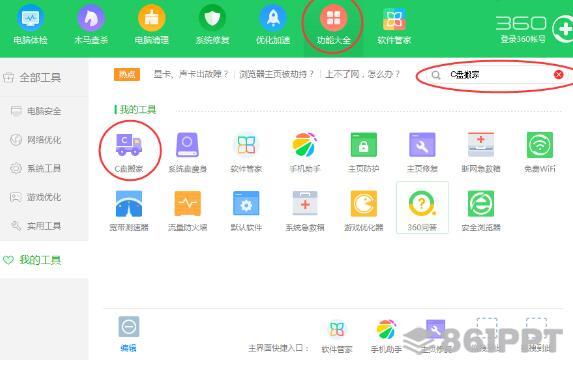Click the magnifier icon in the search box

(x=436, y=75)
